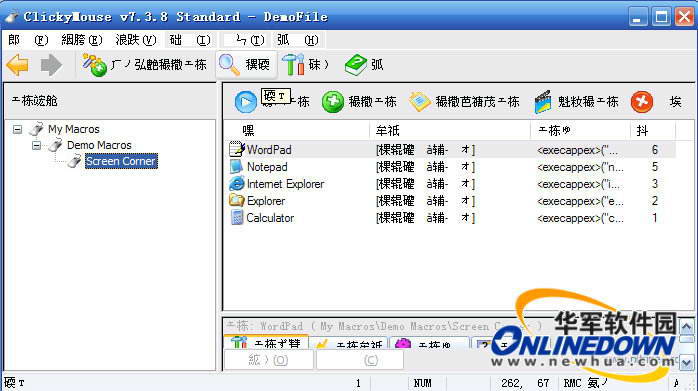This screenshot has width=698, height=391.
Task: Click <execappex>("i... in Internet Explorer row
Action: click(x=579, y=184)
